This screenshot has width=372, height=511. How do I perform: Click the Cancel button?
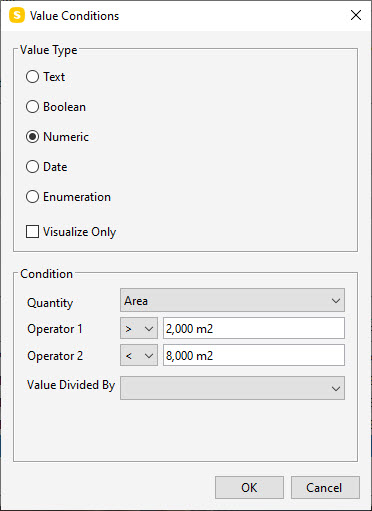325,488
